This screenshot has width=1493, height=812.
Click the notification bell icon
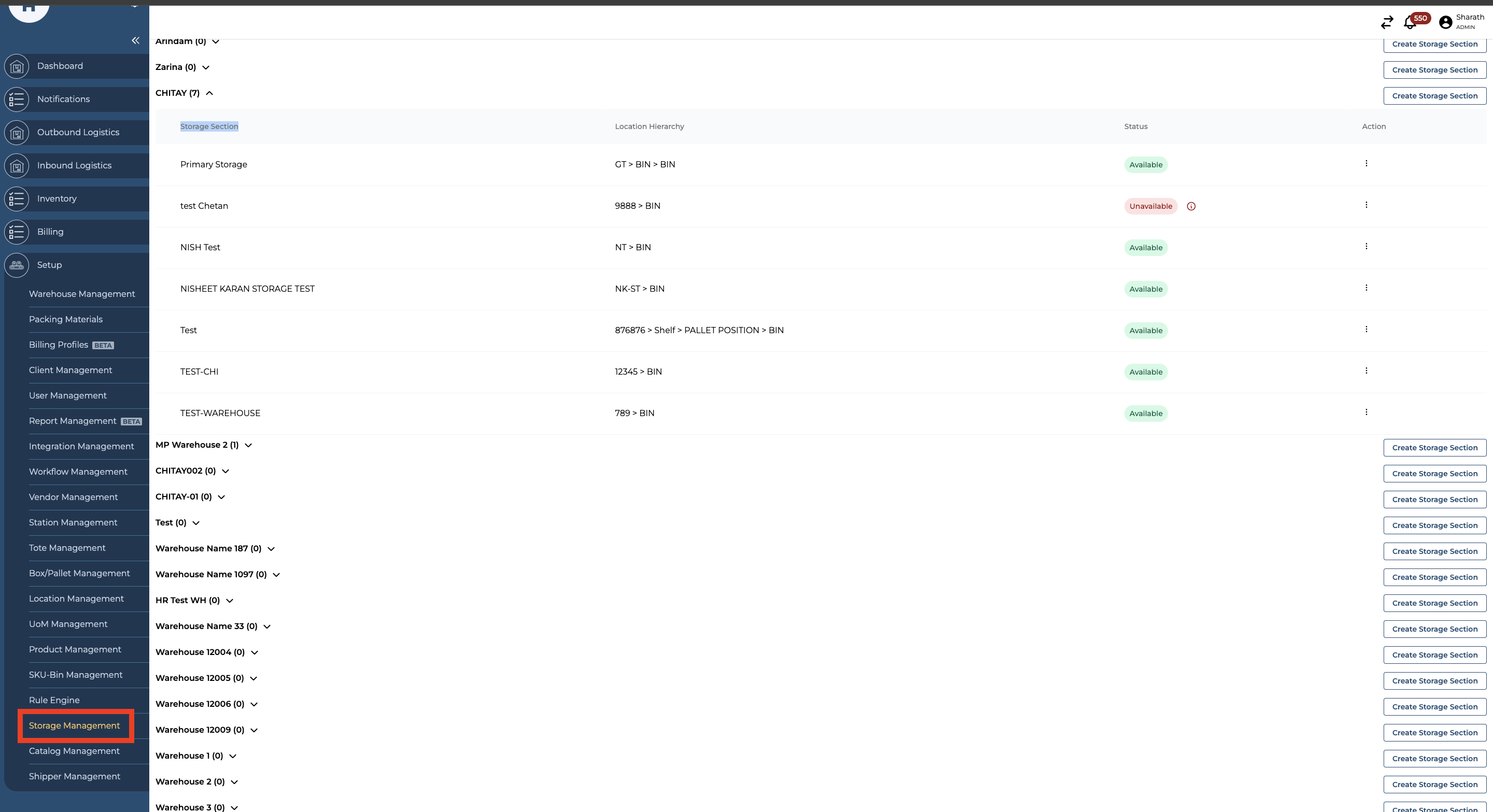pos(1410,23)
